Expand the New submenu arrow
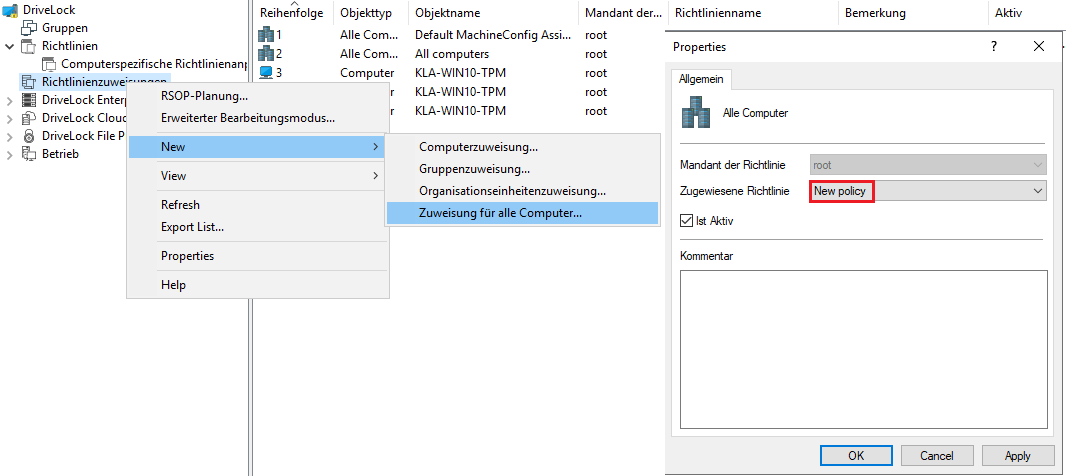1067x476 pixels. point(376,147)
